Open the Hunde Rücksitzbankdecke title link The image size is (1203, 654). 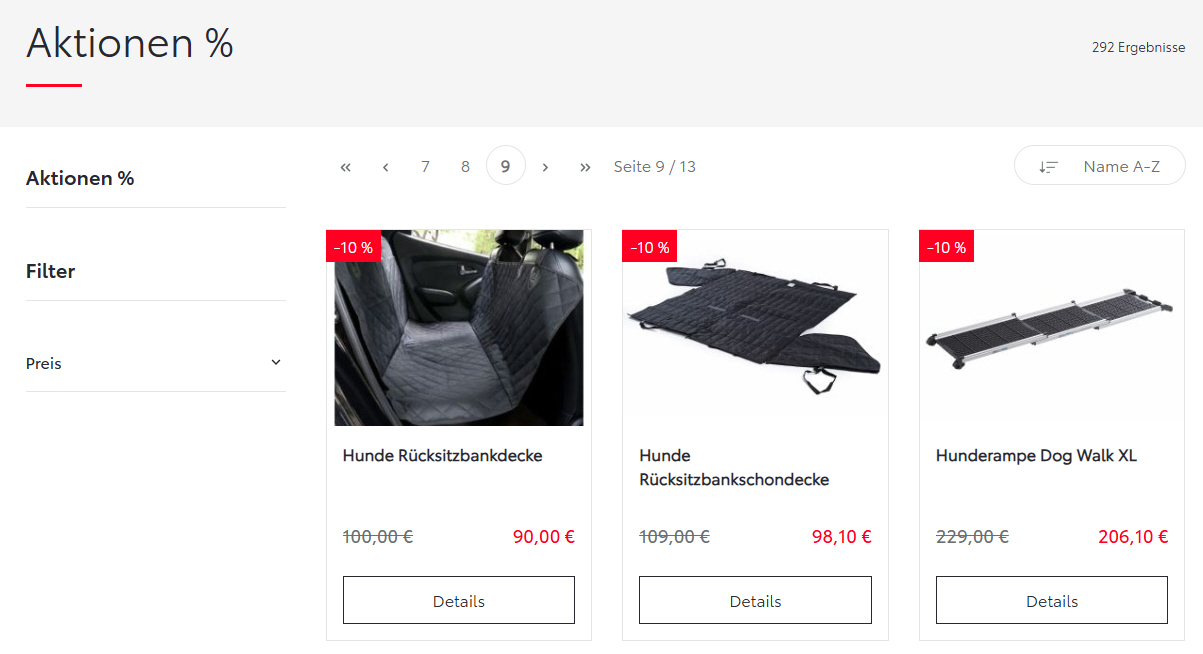click(x=442, y=456)
